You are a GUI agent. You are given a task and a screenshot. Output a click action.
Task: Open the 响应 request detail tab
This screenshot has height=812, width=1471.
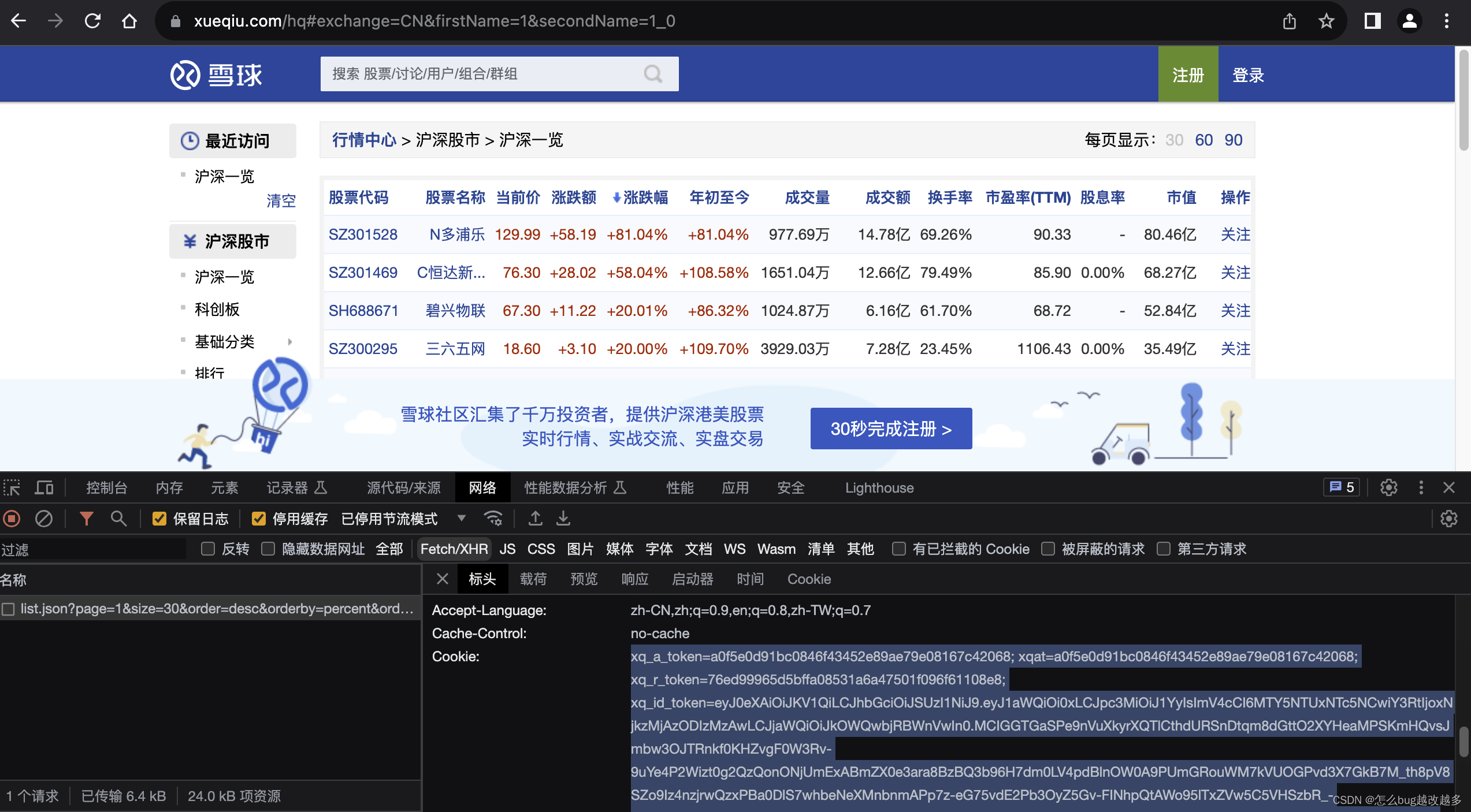(x=634, y=579)
